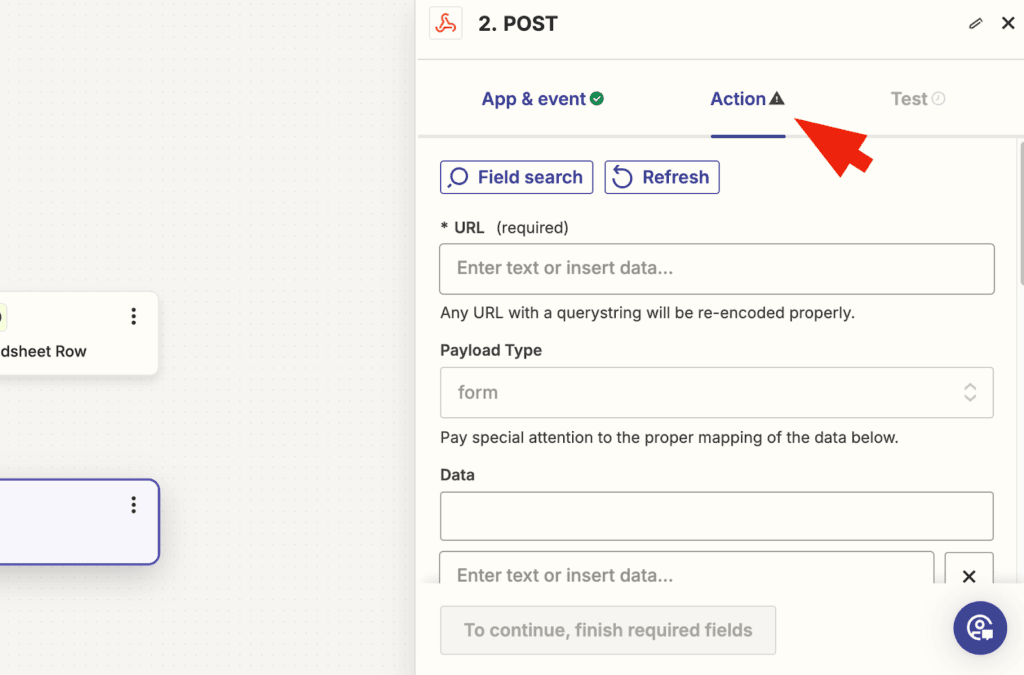Screen dimensions: 1024x675
Task: Click the Webhooks app icon in the header
Action: (x=445, y=23)
